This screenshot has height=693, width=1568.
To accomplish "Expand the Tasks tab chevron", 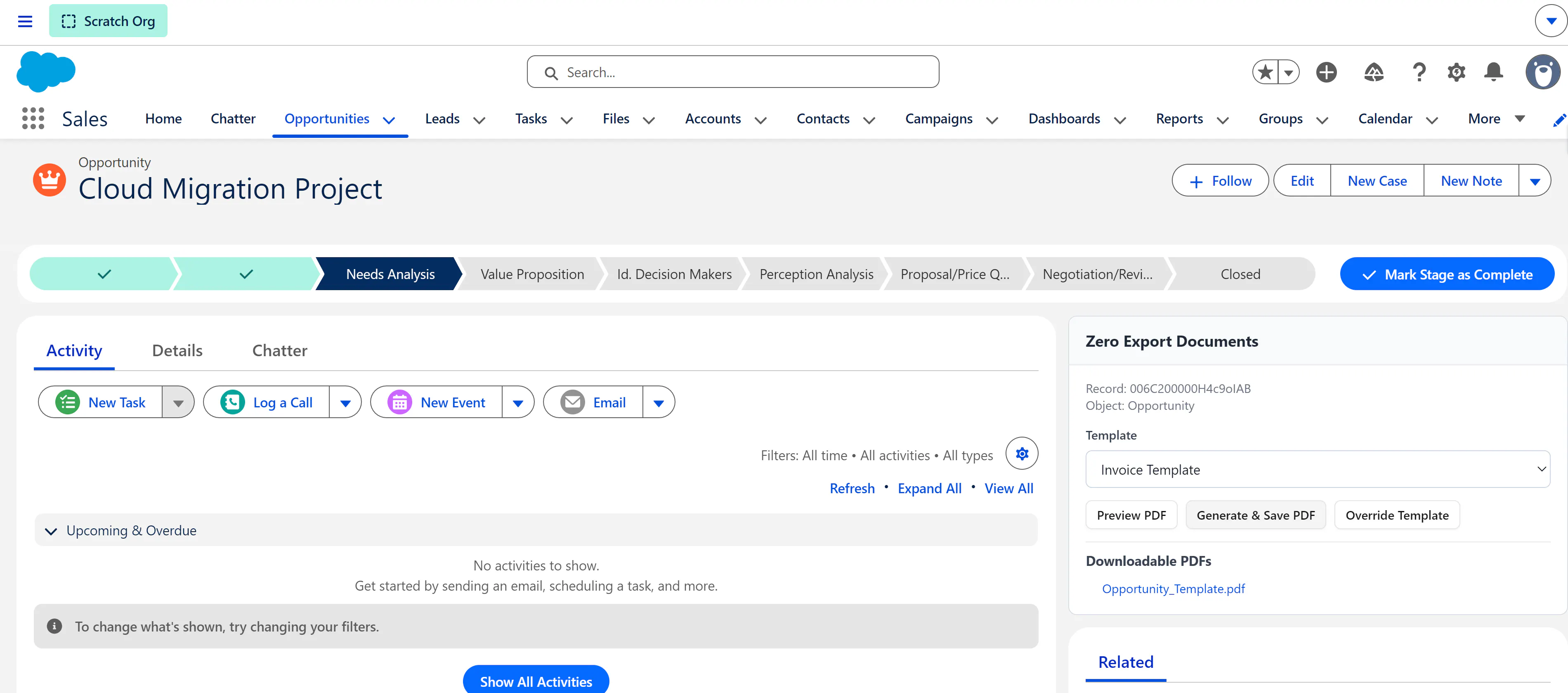I will [567, 120].
